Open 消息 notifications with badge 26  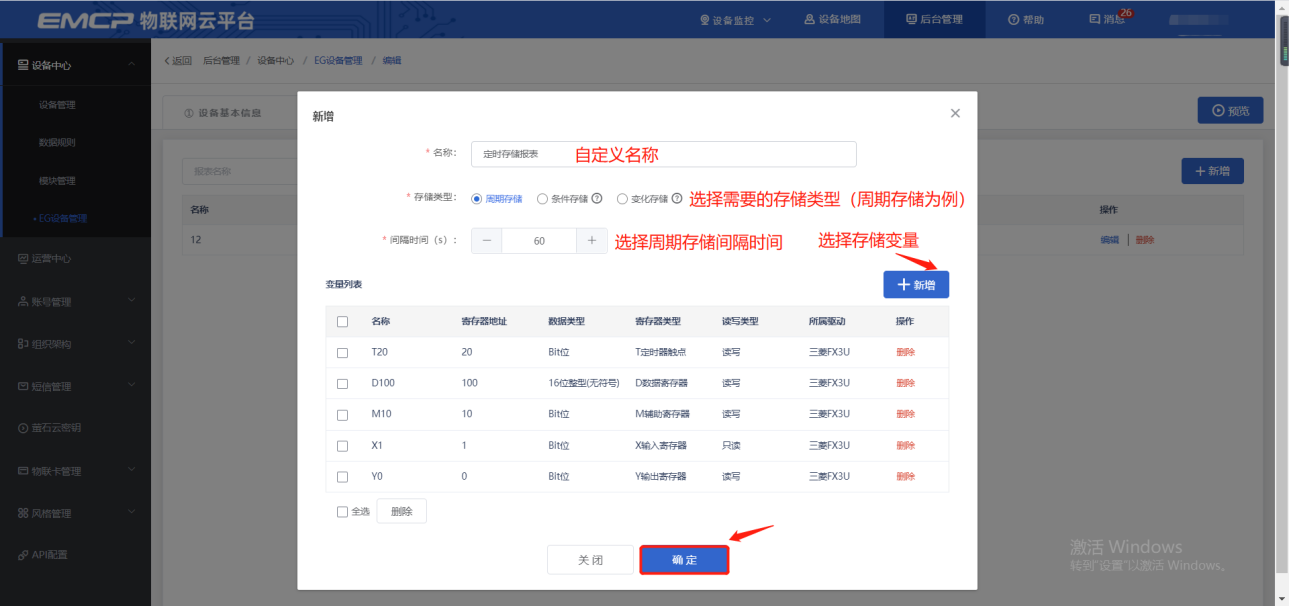(1106, 19)
